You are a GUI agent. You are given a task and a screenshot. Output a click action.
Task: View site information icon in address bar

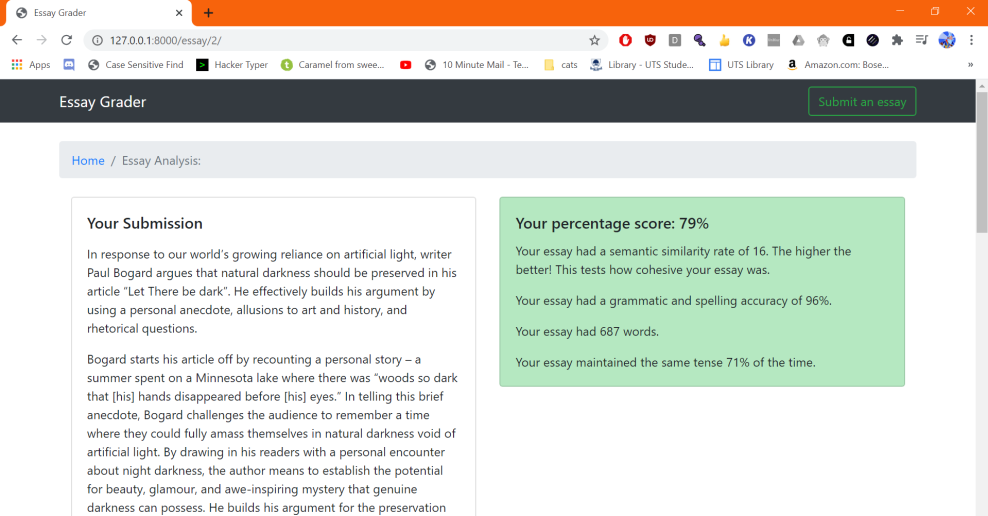click(x=97, y=40)
